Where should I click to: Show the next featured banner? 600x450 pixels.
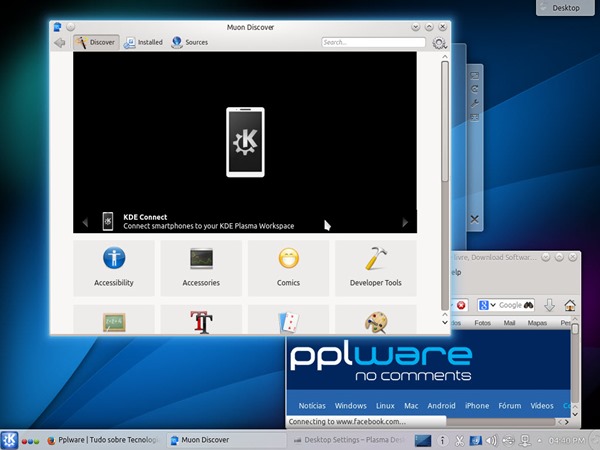[405, 222]
